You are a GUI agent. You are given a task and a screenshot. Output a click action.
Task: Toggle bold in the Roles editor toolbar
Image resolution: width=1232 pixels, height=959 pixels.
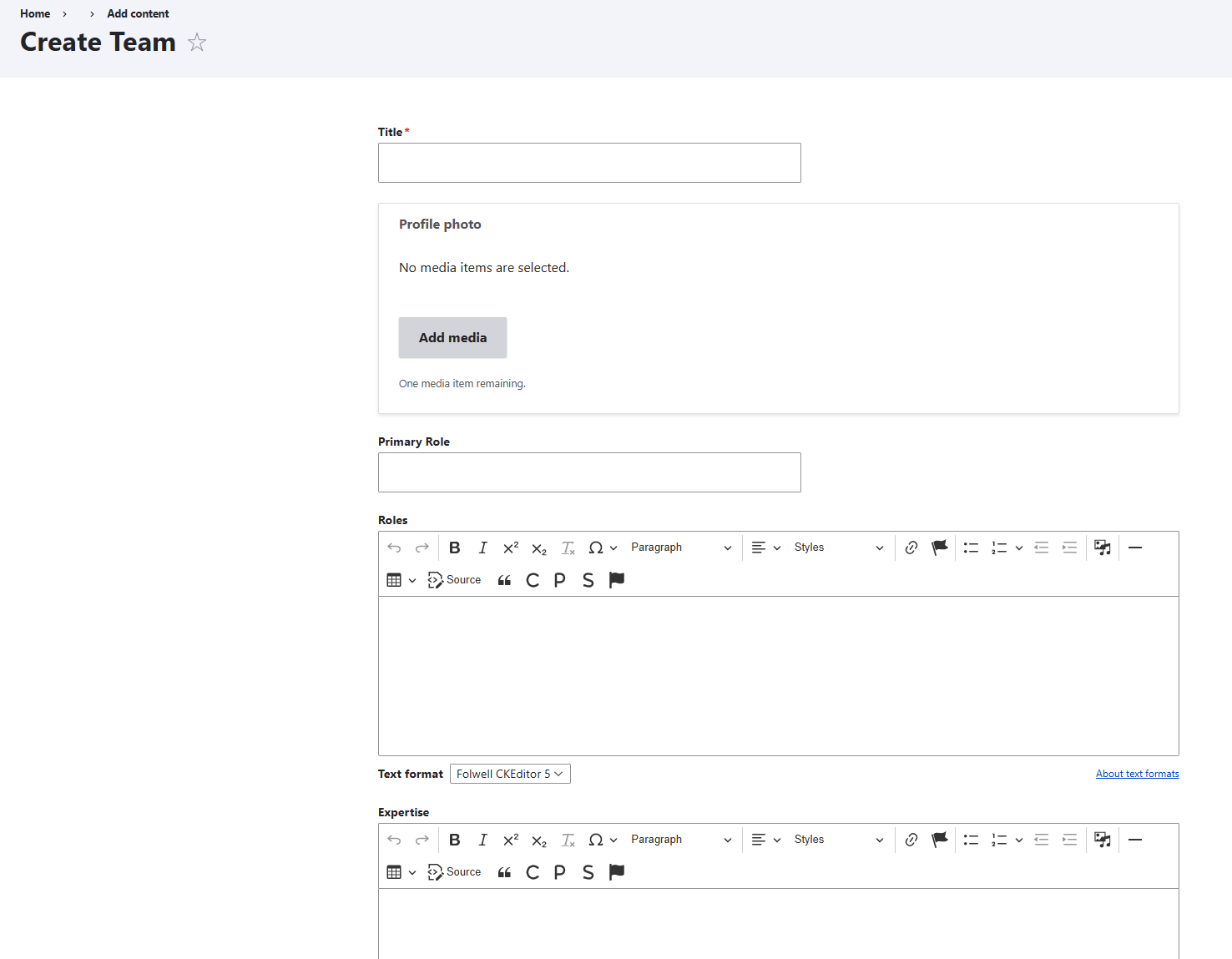point(455,548)
